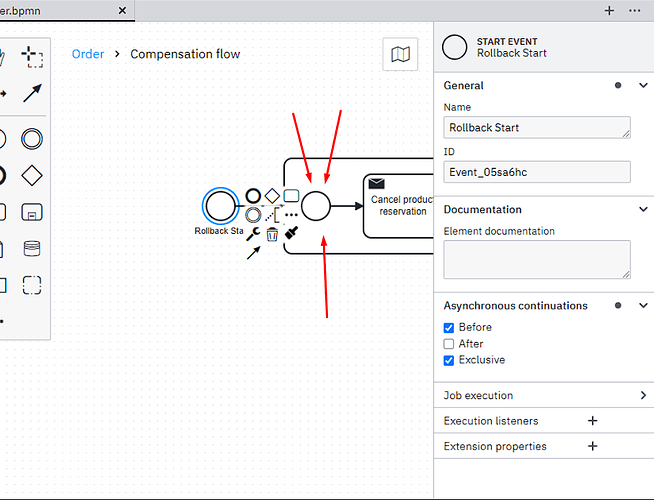
Task: Delete the element with the trash icon
Action: pyautogui.click(x=272, y=234)
